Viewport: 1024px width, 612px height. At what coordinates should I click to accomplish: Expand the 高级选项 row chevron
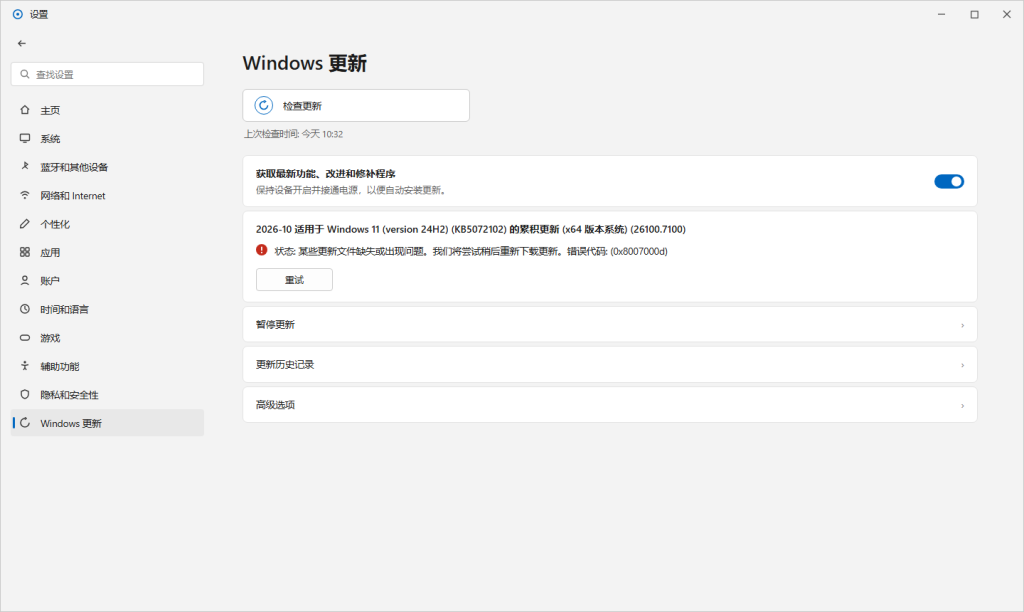point(962,406)
